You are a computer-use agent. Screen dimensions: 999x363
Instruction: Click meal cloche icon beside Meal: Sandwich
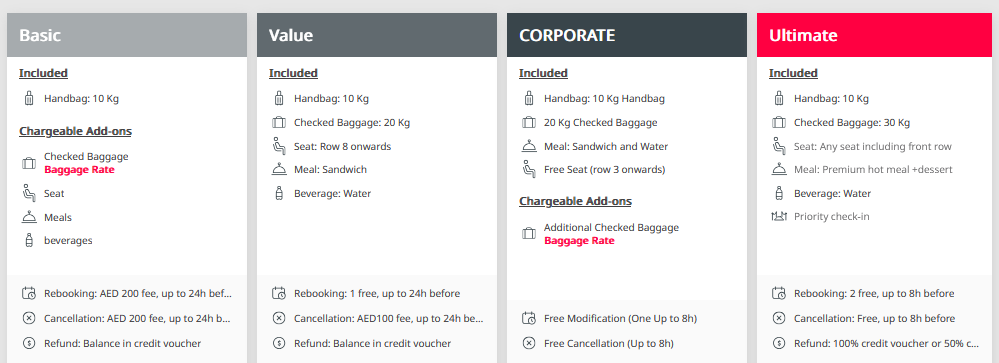click(278, 169)
